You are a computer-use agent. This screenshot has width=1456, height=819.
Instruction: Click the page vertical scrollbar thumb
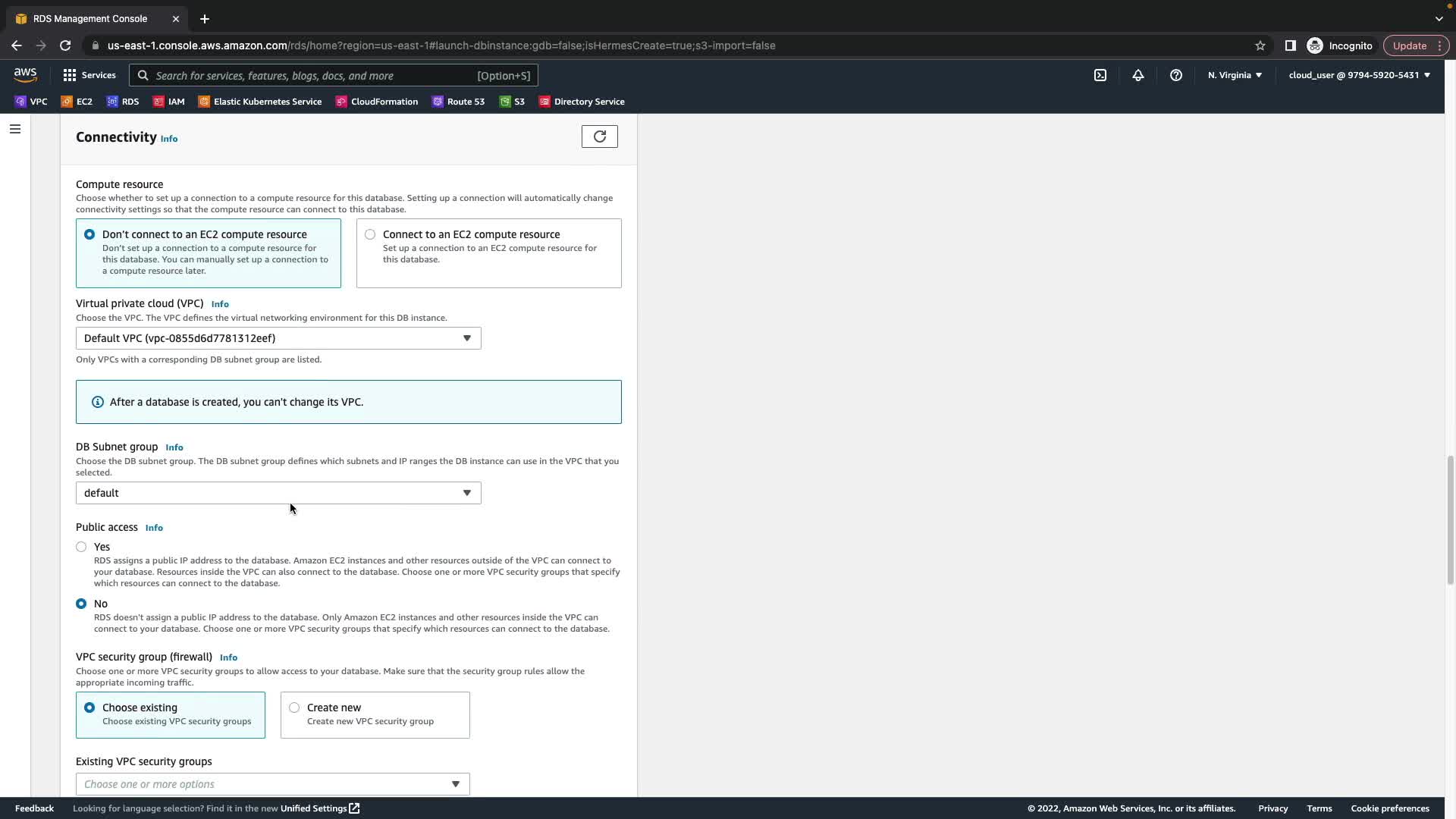click(x=1450, y=519)
